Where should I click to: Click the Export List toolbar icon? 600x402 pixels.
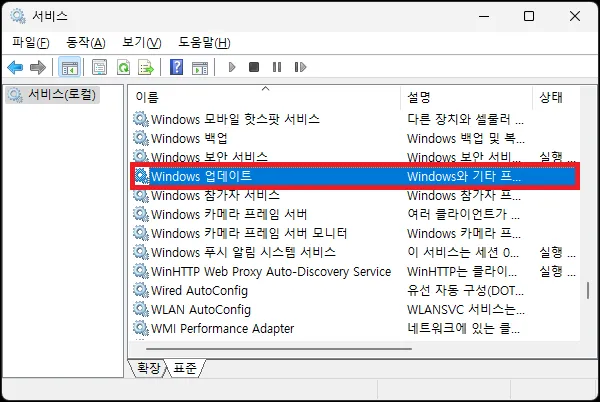pos(146,67)
